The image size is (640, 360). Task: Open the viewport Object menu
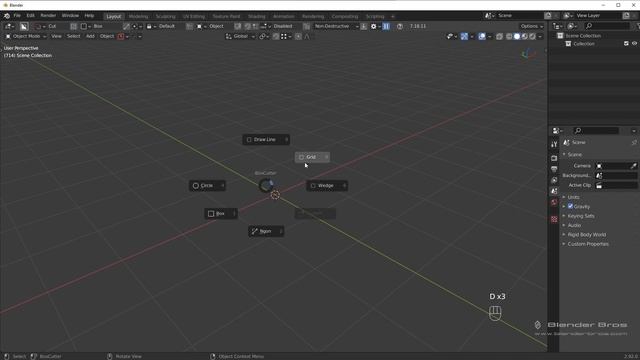click(107, 36)
